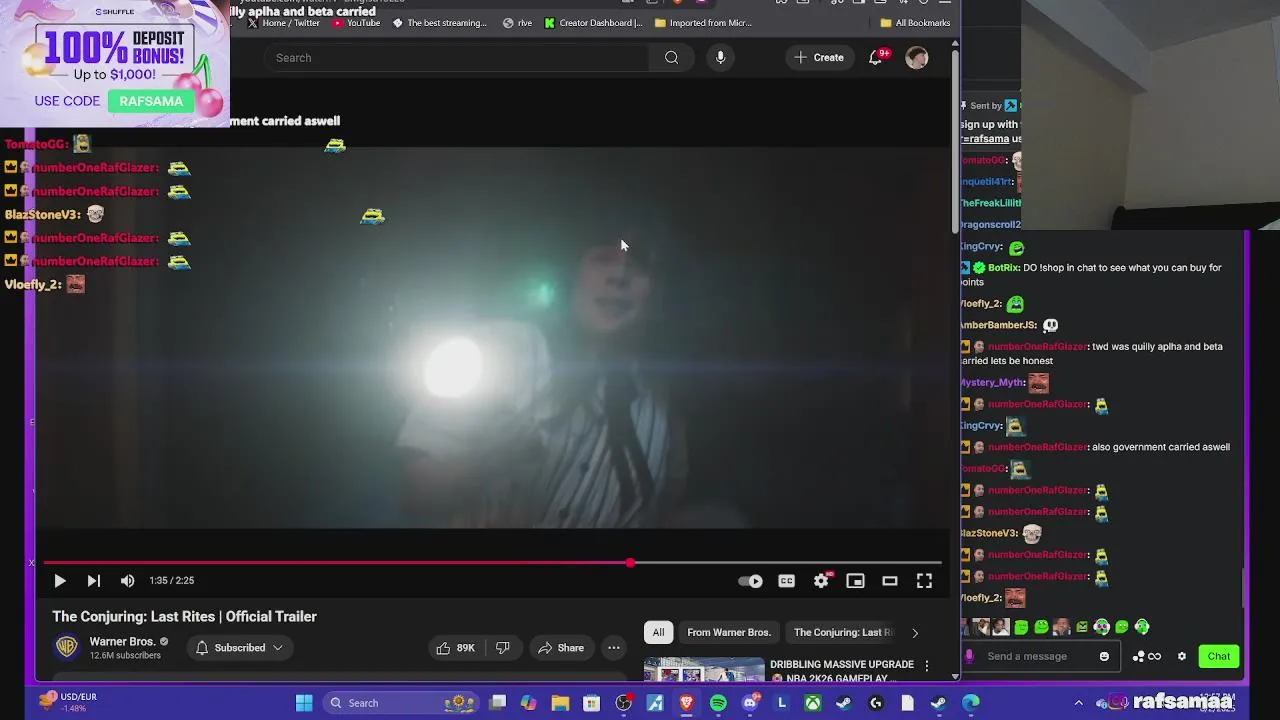Open File Explorer from taskbar
Screen dimensions: 1280x720
(x=560, y=703)
